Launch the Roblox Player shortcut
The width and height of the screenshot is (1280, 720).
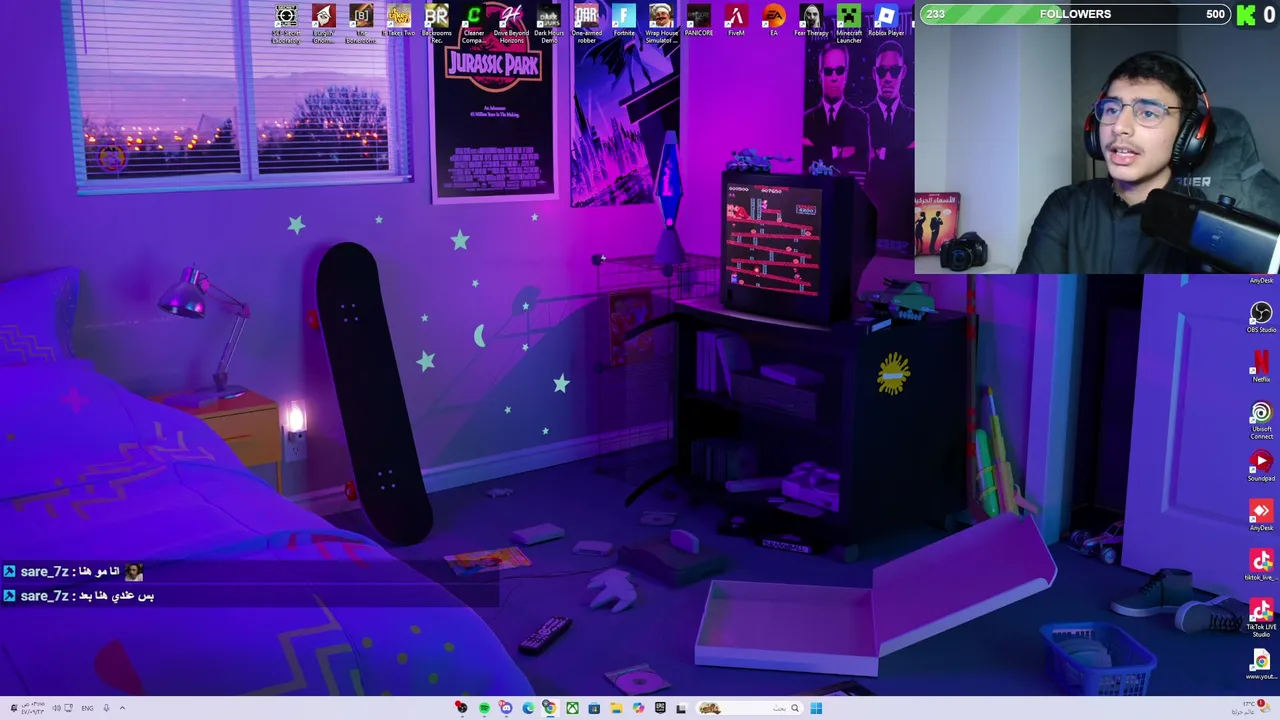[x=886, y=22]
